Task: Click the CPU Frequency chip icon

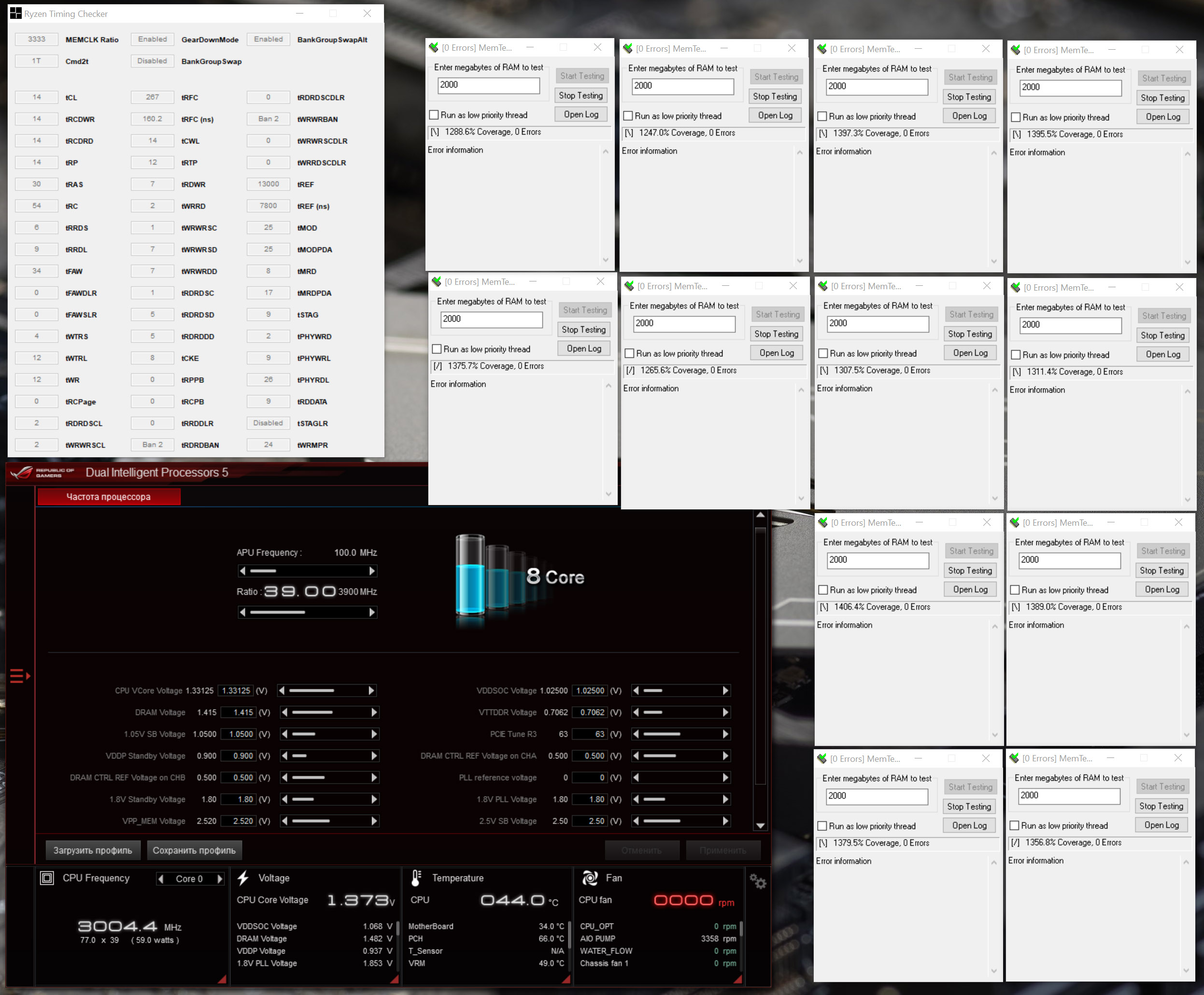Action: [x=47, y=878]
